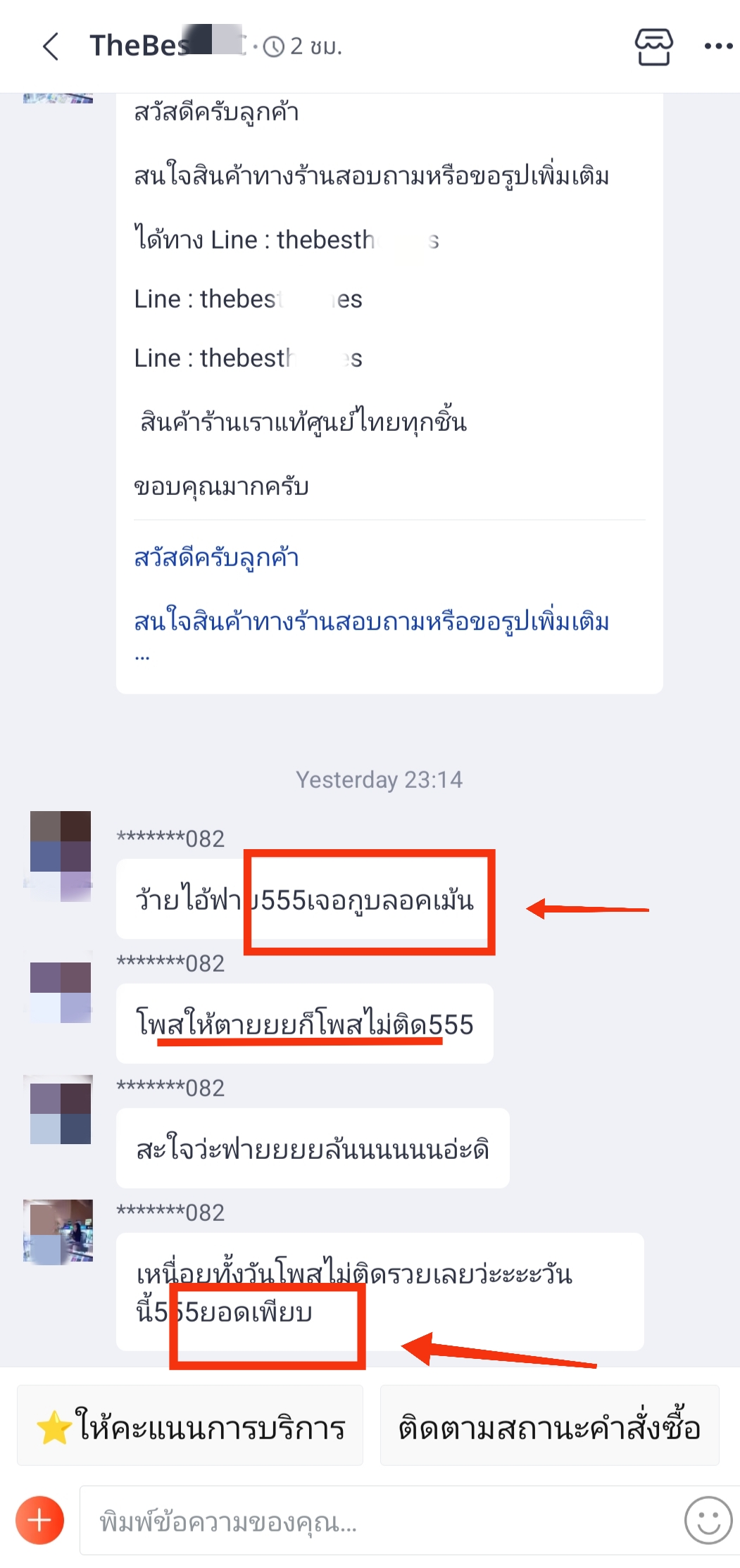
Task: Click the track order status button
Action: pyautogui.click(x=549, y=1425)
